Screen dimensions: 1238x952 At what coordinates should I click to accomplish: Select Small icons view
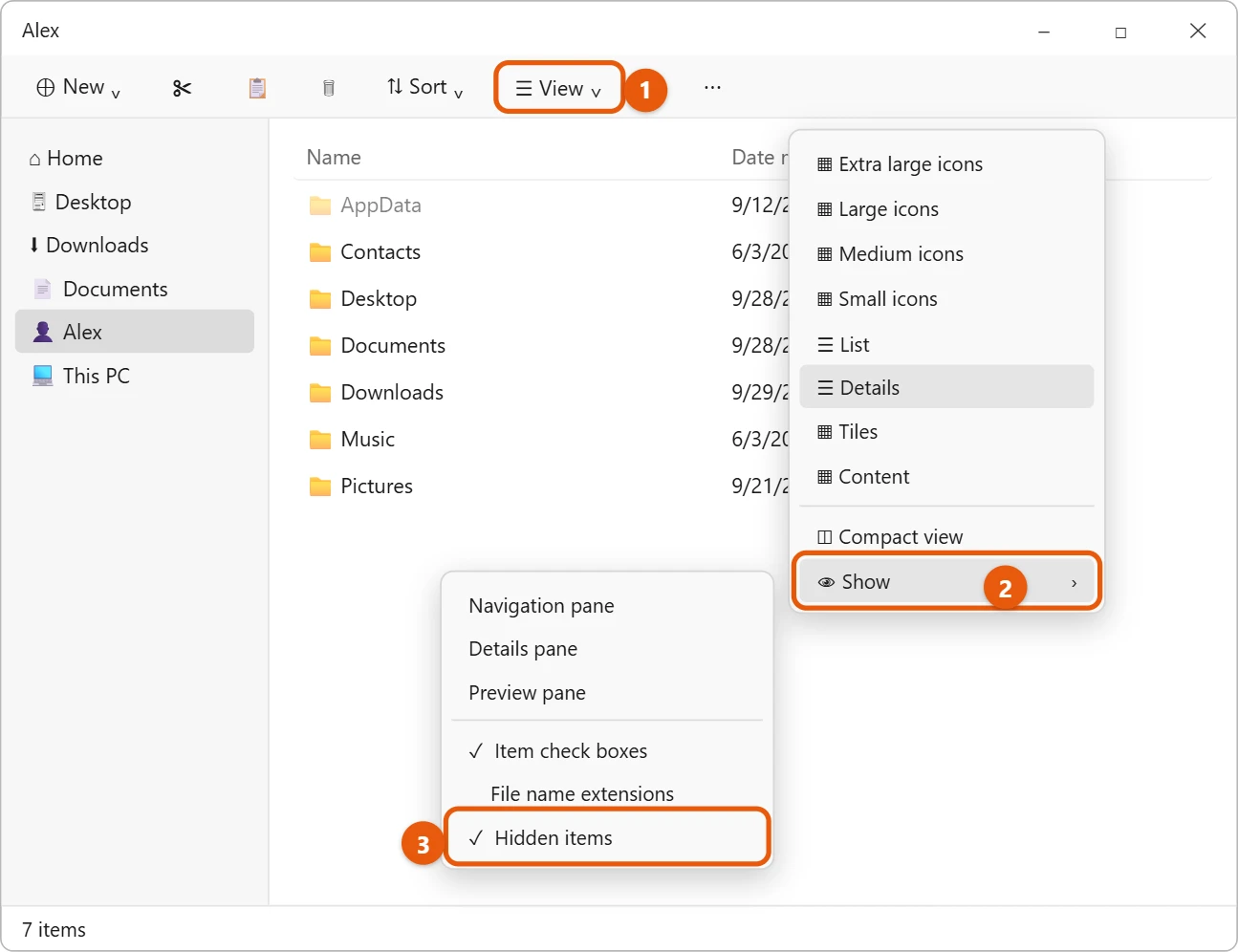[946, 299]
